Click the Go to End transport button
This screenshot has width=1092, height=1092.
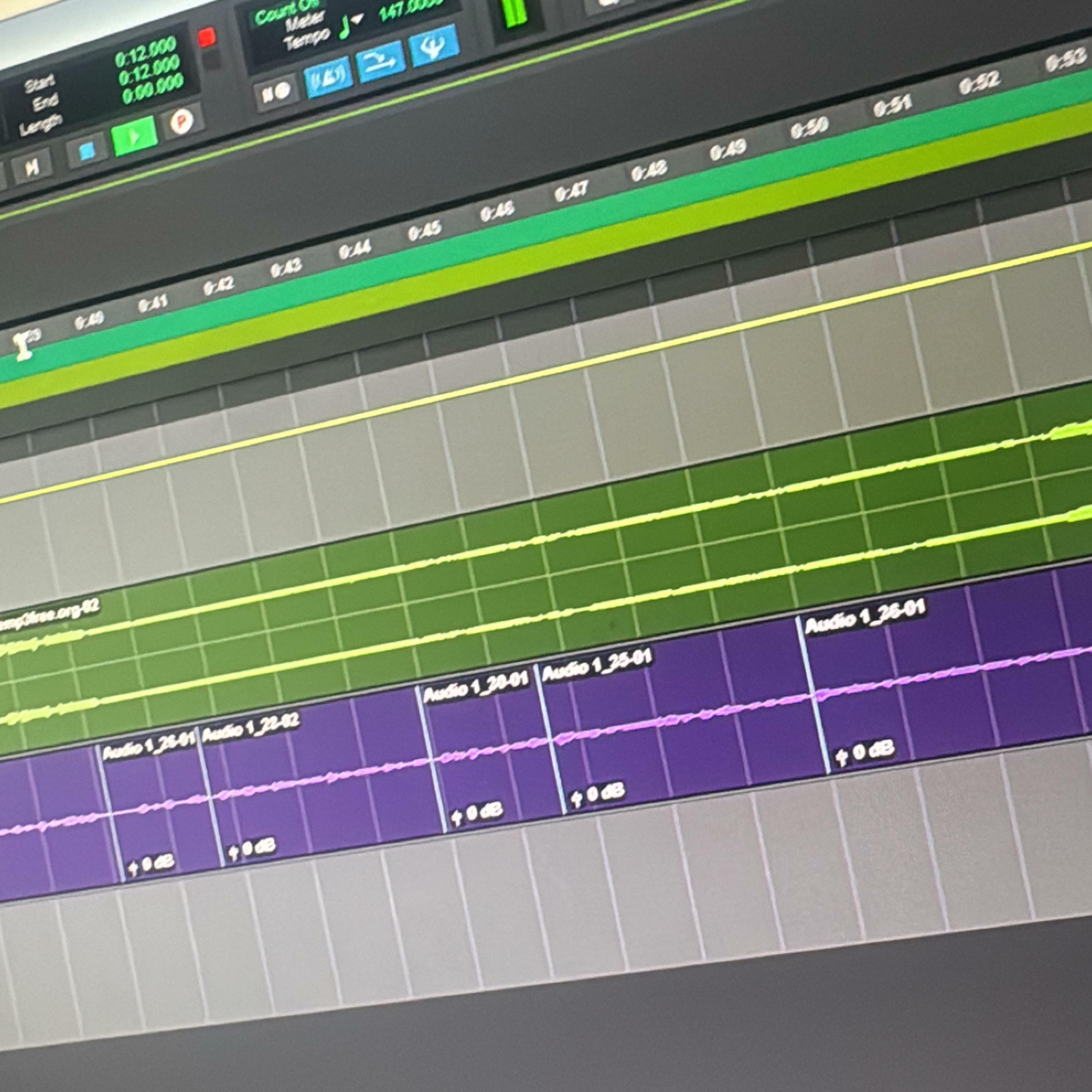(x=32, y=167)
